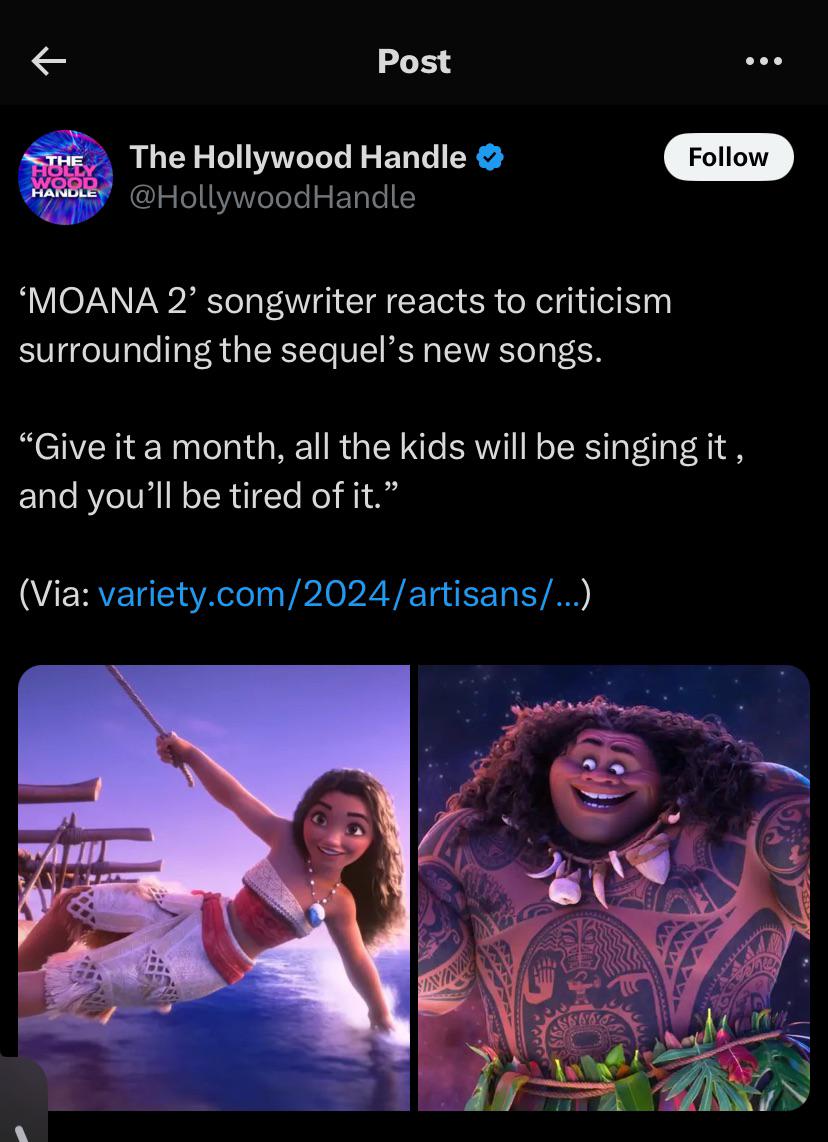Tap the '(Via:' label text
This screenshot has width=828, height=1142.
pyautogui.click(x=55, y=594)
